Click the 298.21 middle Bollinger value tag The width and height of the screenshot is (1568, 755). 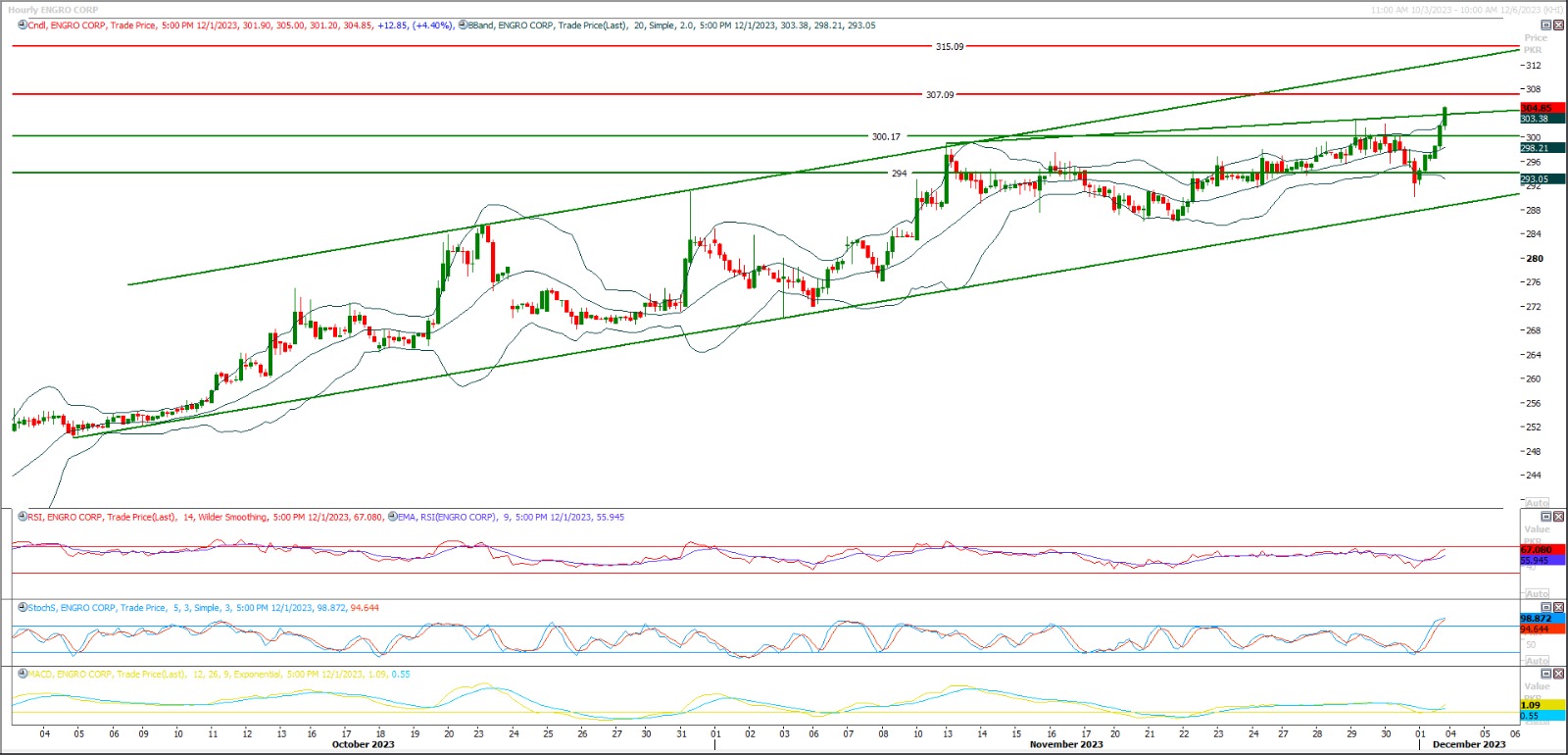(x=1543, y=148)
